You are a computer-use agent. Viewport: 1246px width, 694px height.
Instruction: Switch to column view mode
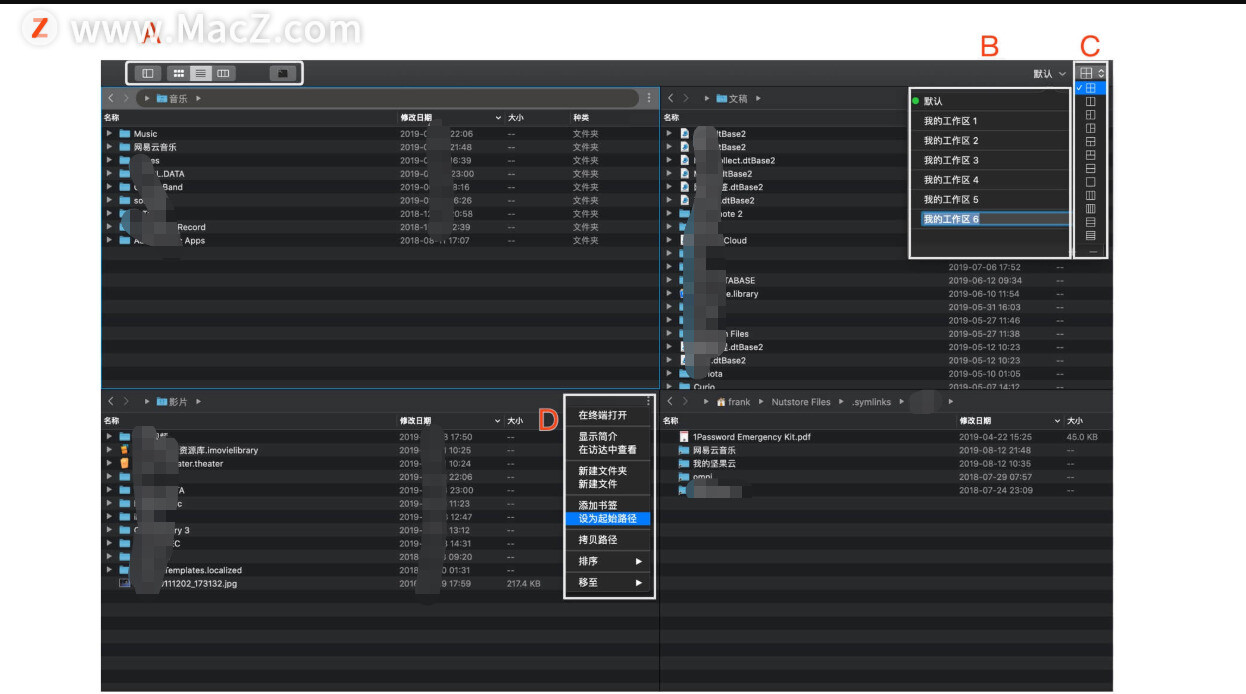pyautogui.click(x=224, y=73)
